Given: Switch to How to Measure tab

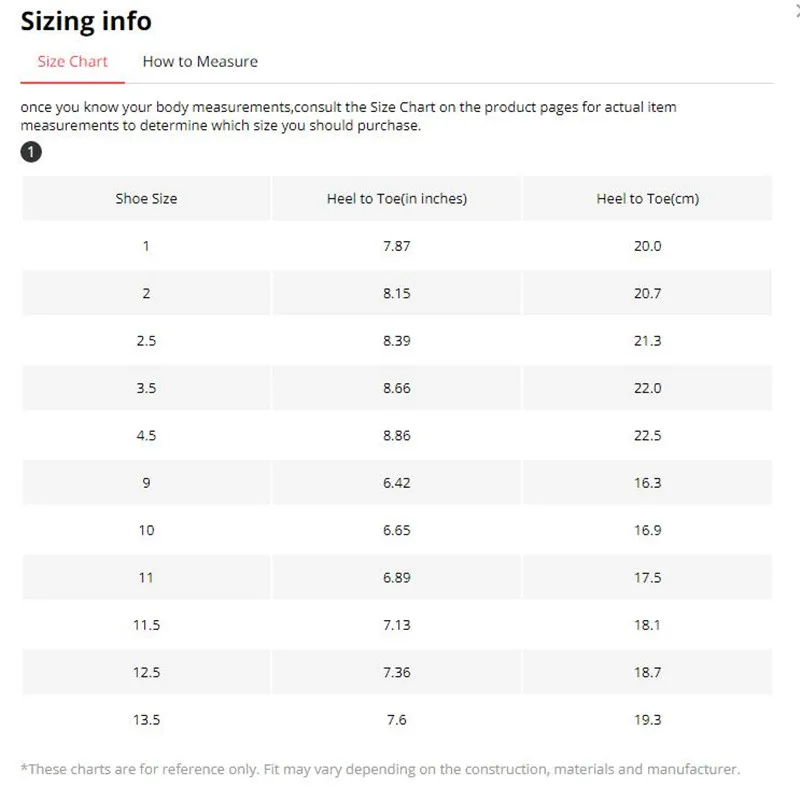Looking at the screenshot, I should click(x=200, y=62).
